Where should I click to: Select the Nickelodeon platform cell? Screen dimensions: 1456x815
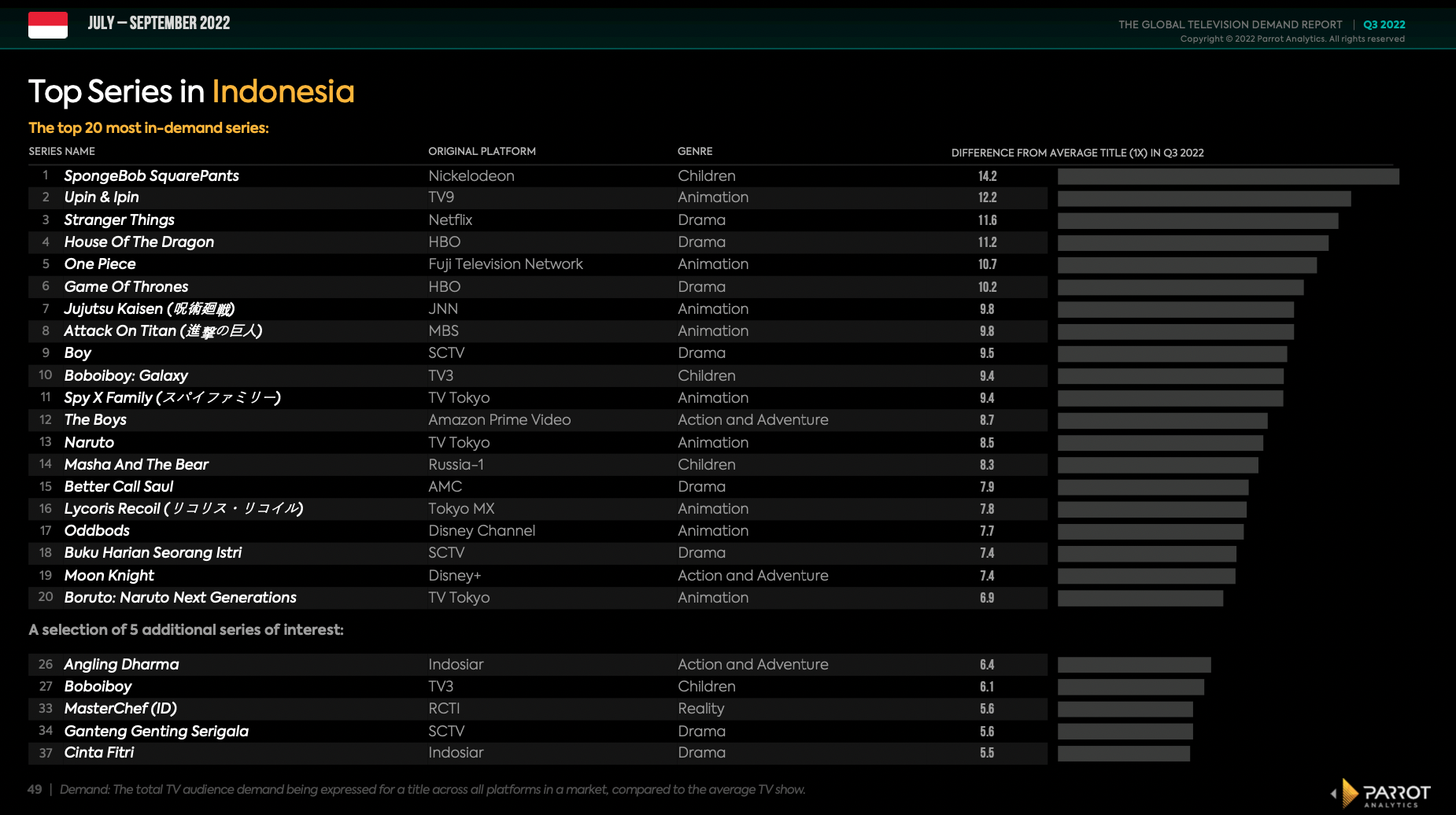coord(471,175)
